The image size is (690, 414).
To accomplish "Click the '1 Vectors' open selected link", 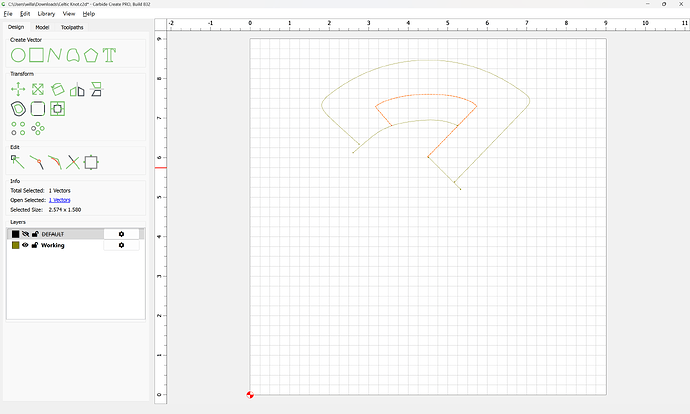I will click(x=59, y=200).
